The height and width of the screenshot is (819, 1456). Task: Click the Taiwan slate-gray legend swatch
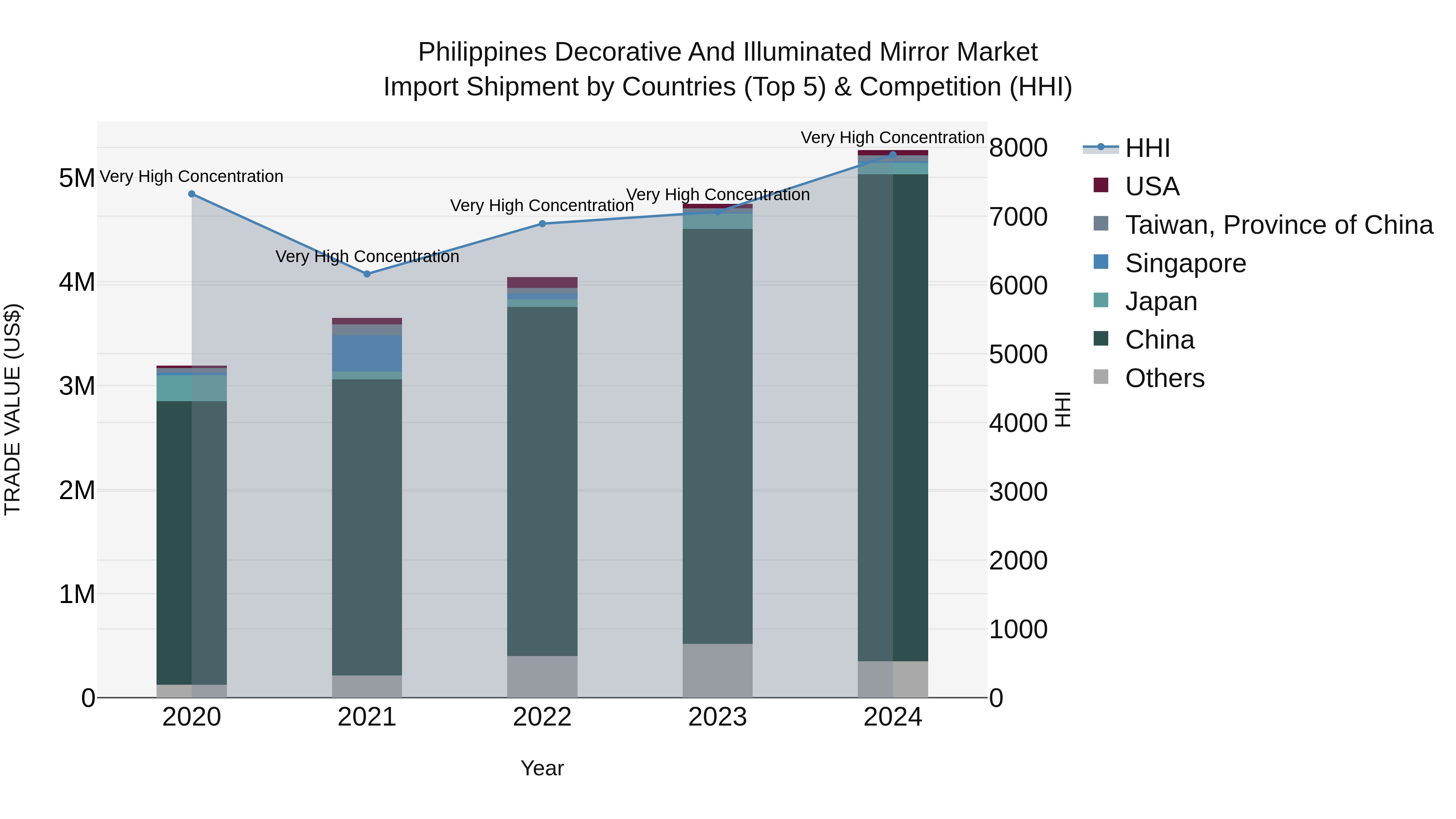(1101, 223)
